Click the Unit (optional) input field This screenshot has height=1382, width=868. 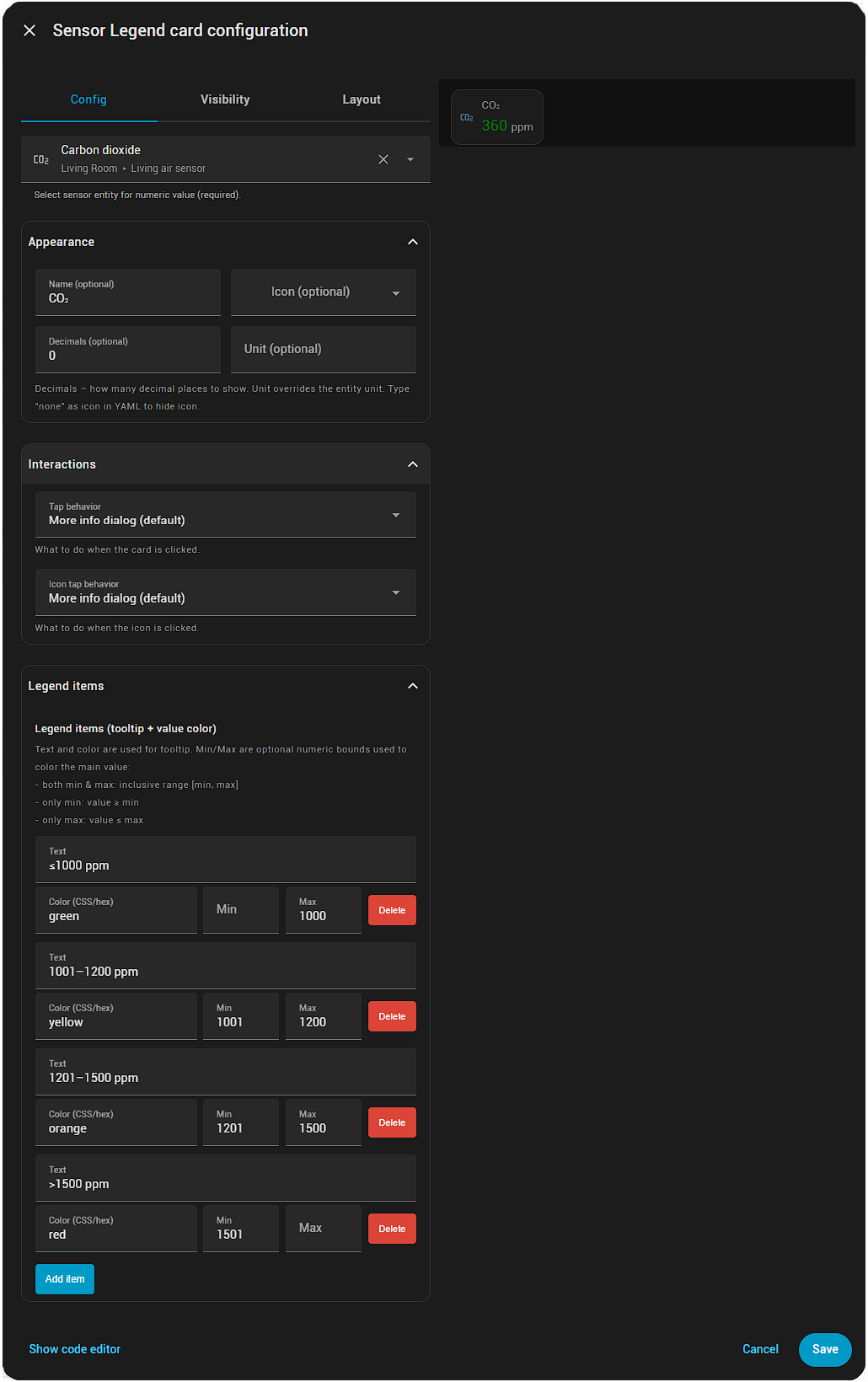[x=323, y=350]
